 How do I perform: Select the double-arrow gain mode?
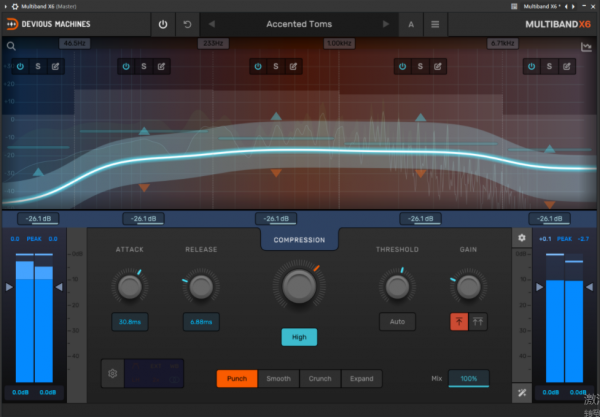(478, 322)
